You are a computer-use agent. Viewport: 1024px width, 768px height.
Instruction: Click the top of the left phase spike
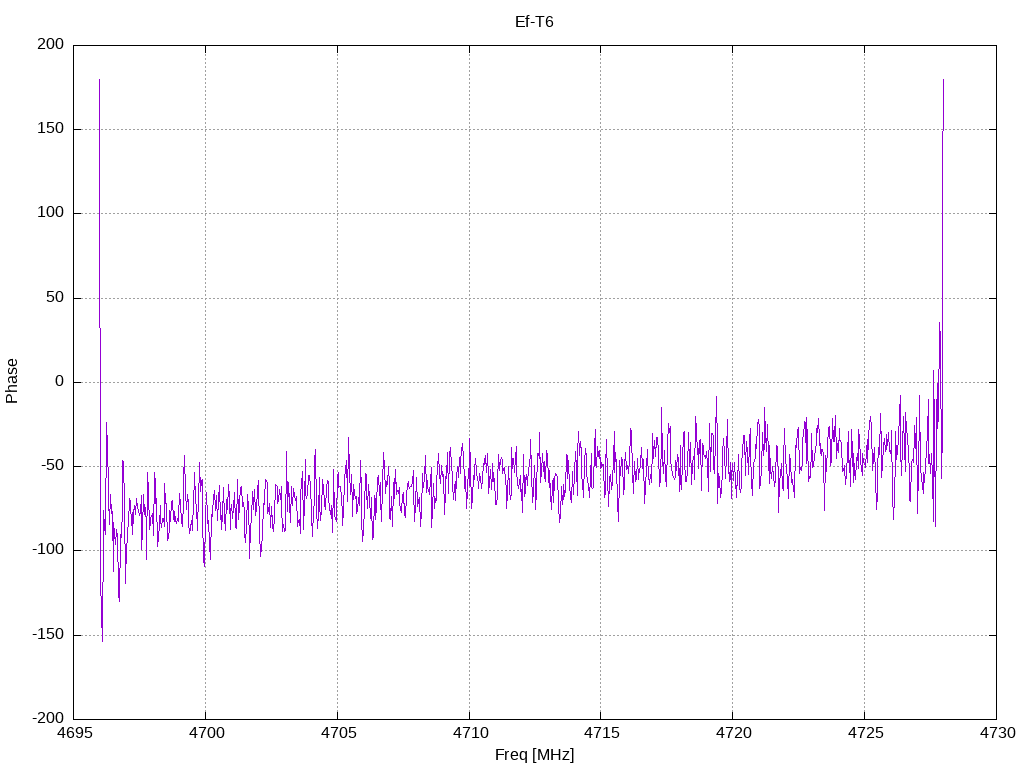(100, 80)
